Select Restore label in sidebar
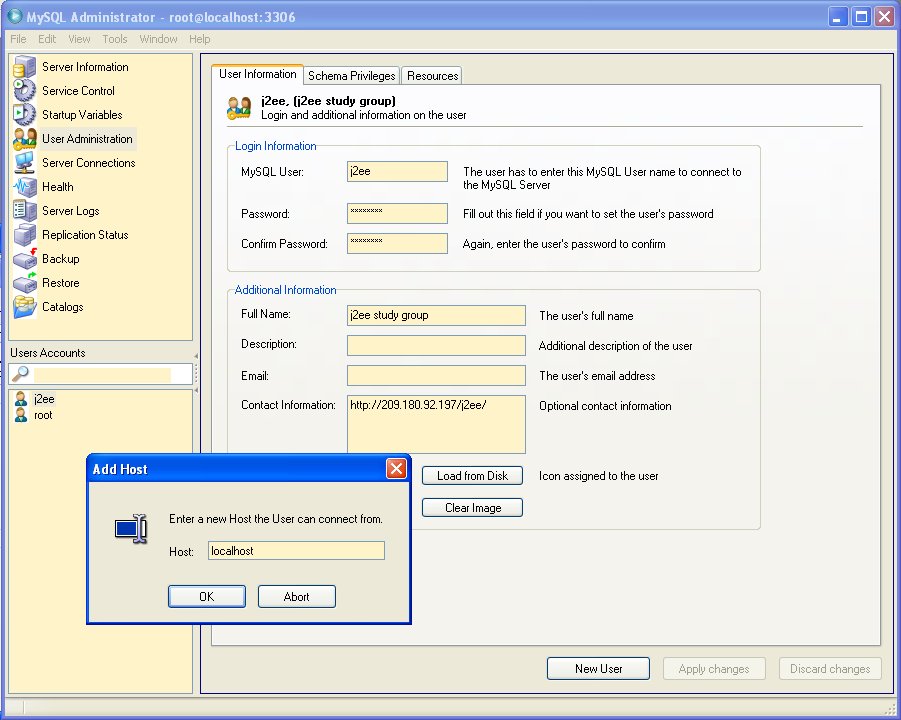901x720 pixels. click(x=60, y=283)
